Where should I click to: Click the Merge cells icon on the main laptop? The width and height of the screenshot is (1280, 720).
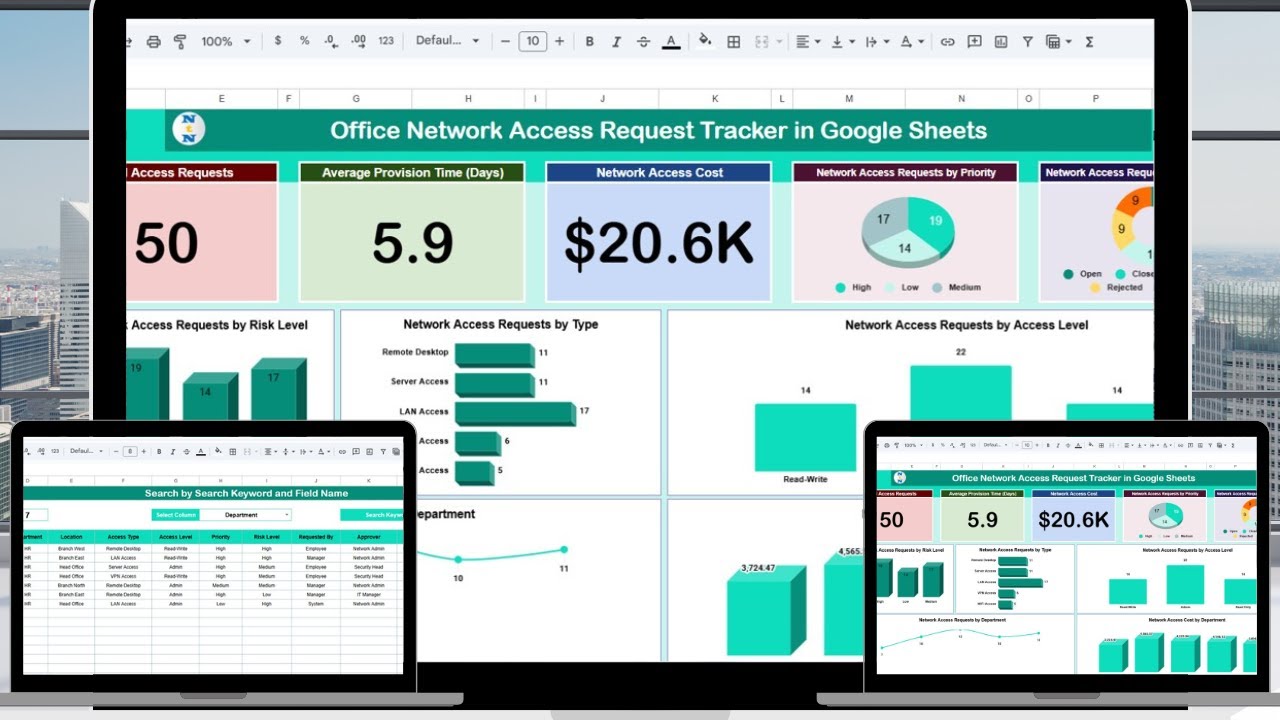[762, 41]
